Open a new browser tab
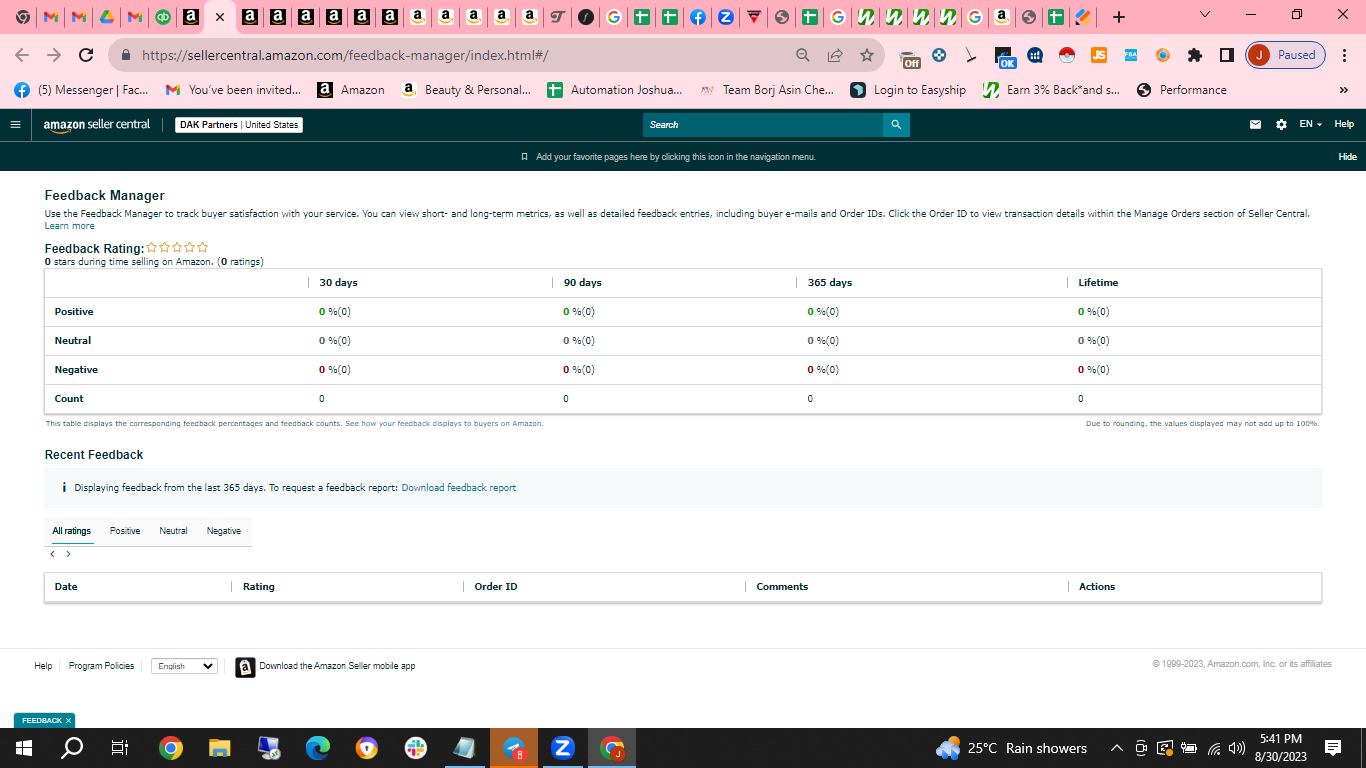The width and height of the screenshot is (1366, 768). 1119,17
